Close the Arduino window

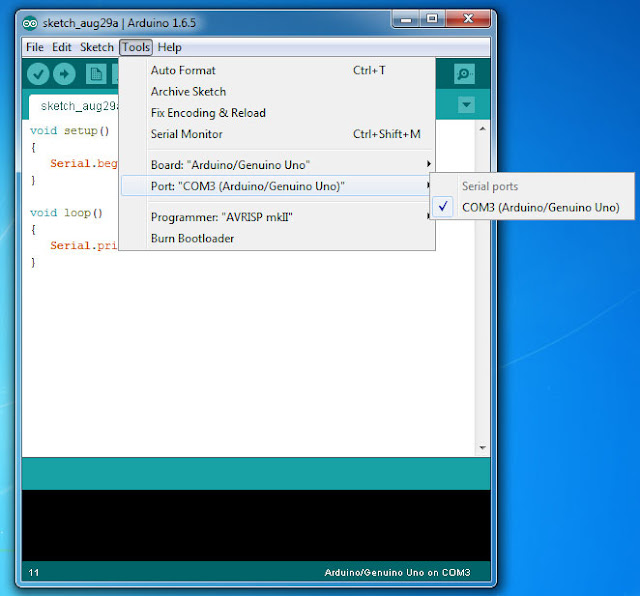tap(468, 19)
